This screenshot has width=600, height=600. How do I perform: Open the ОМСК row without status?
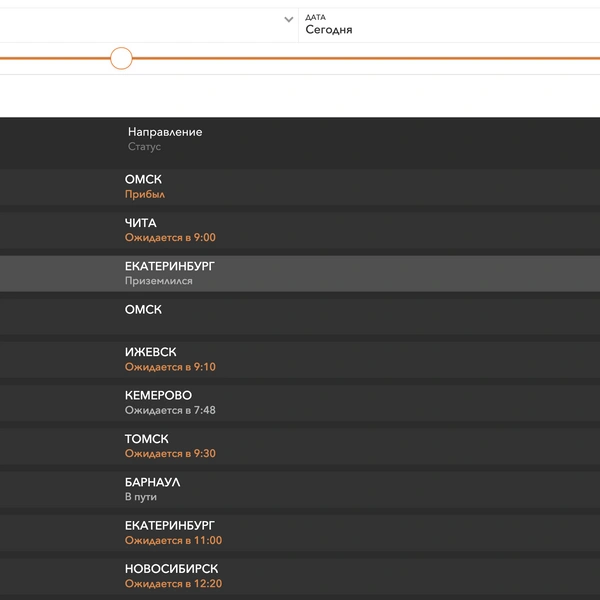click(300, 317)
